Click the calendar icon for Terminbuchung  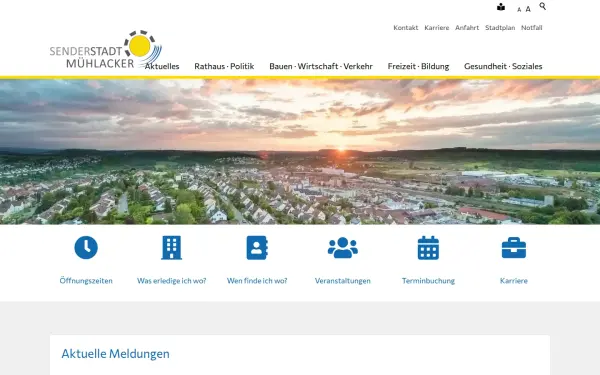click(428, 248)
